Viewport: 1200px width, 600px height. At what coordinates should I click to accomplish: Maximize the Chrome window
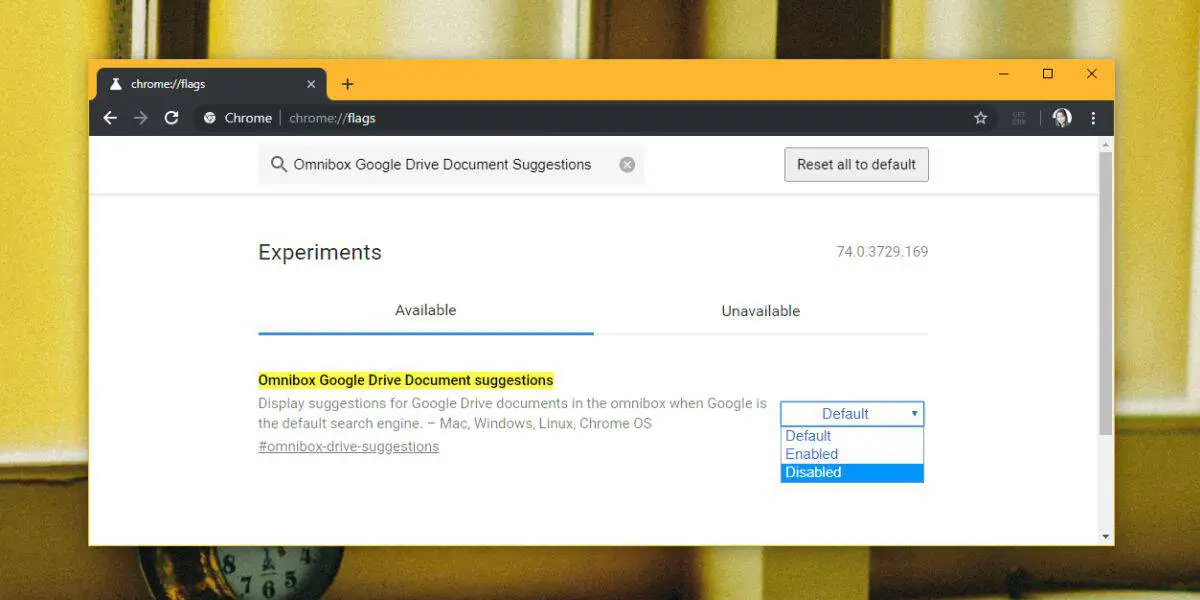pos(1048,73)
